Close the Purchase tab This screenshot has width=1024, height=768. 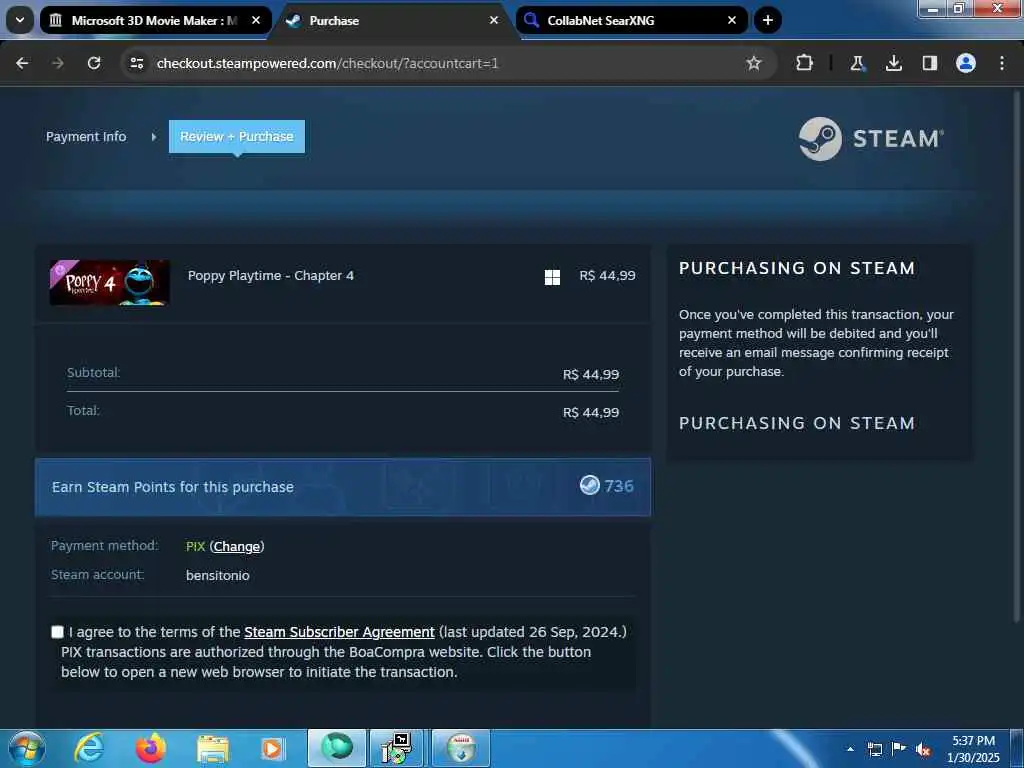pyautogui.click(x=494, y=20)
